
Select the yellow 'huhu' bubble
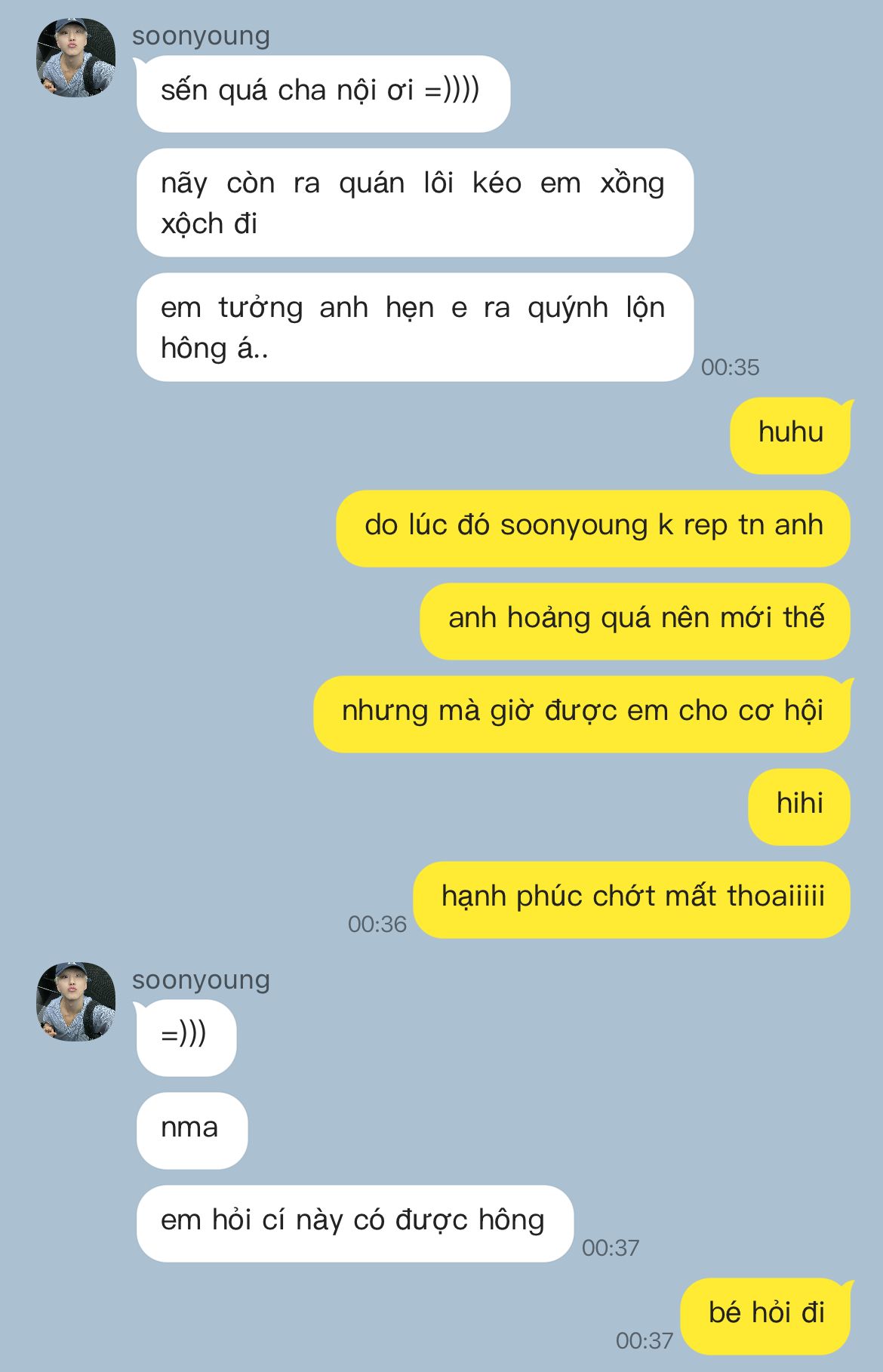click(x=790, y=435)
